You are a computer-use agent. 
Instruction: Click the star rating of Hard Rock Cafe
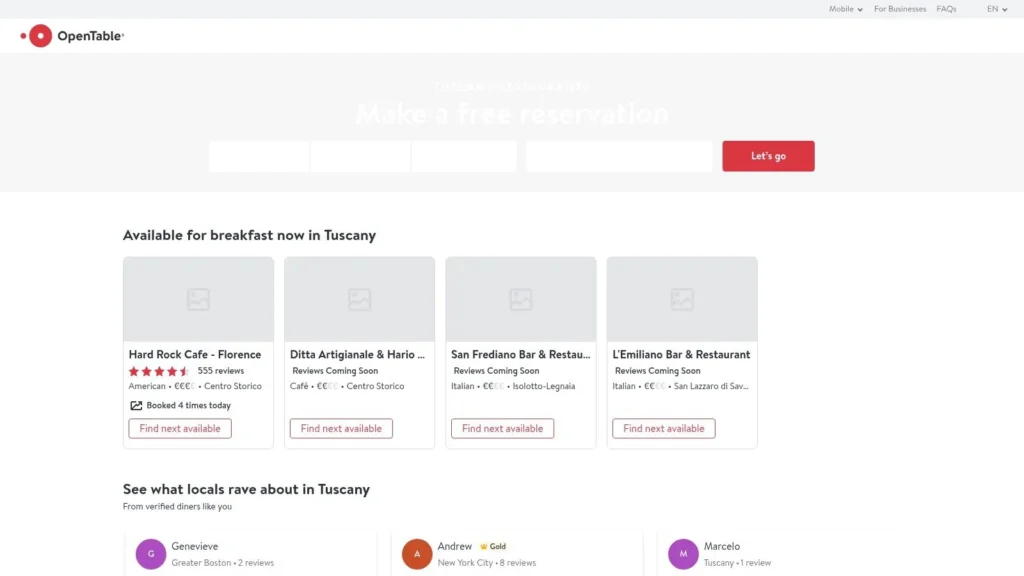pos(158,370)
